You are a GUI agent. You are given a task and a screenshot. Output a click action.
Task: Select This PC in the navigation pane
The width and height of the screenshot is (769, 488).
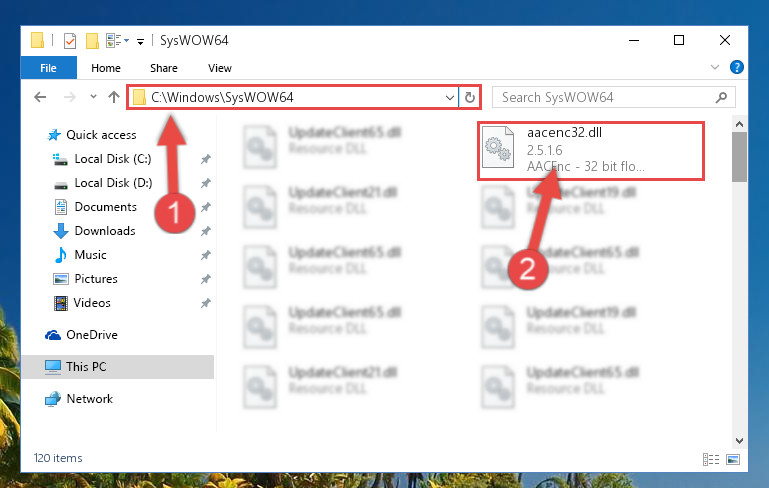pyautogui.click(x=118, y=367)
